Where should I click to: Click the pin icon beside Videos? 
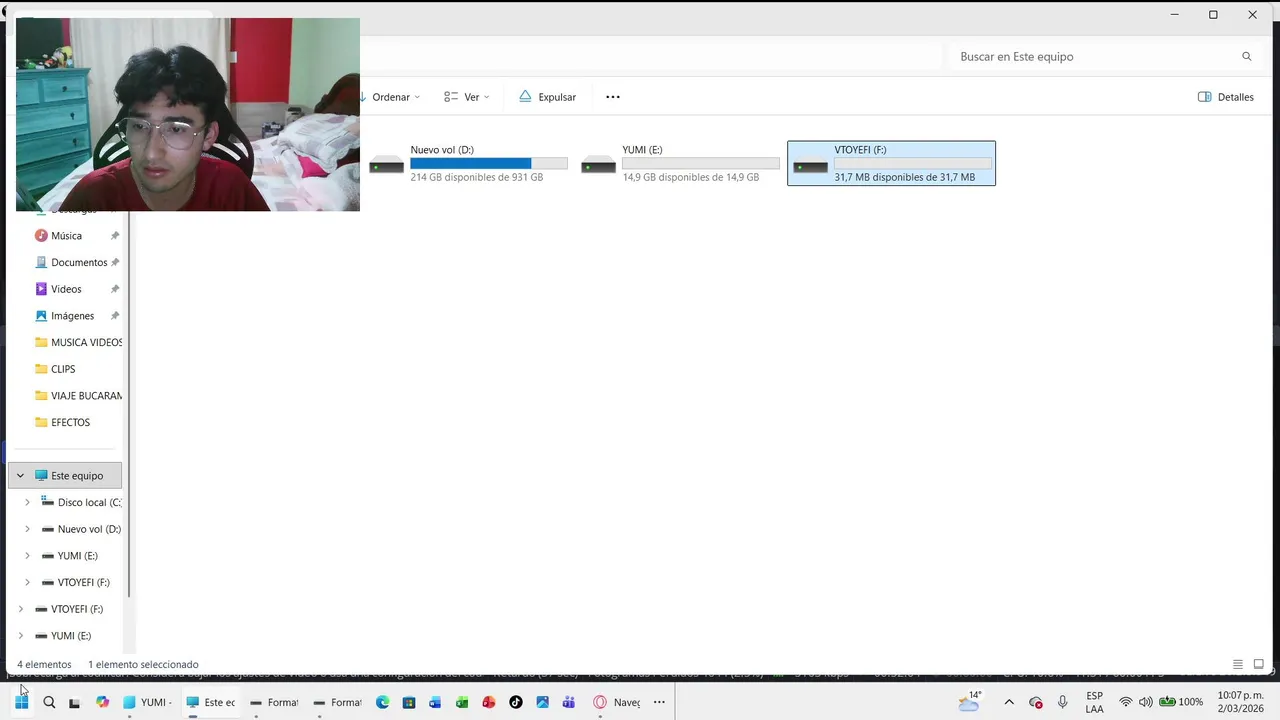(114, 289)
